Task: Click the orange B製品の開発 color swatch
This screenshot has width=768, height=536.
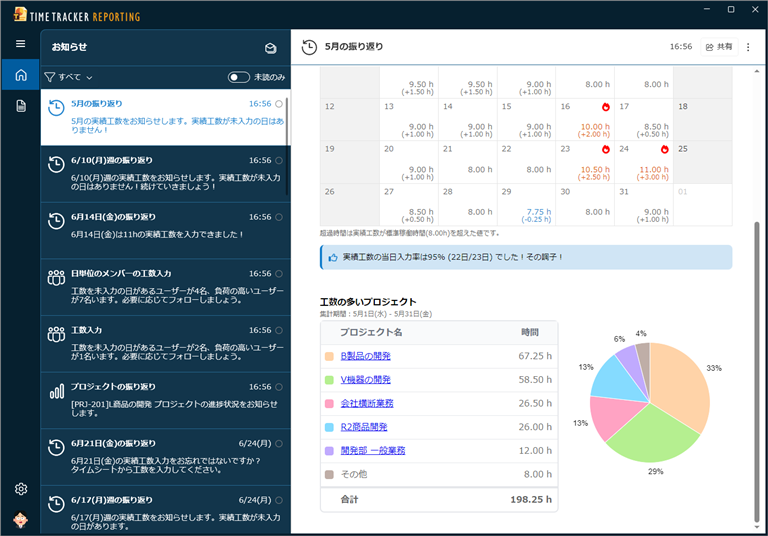Action: pyautogui.click(x=329, y=356)
